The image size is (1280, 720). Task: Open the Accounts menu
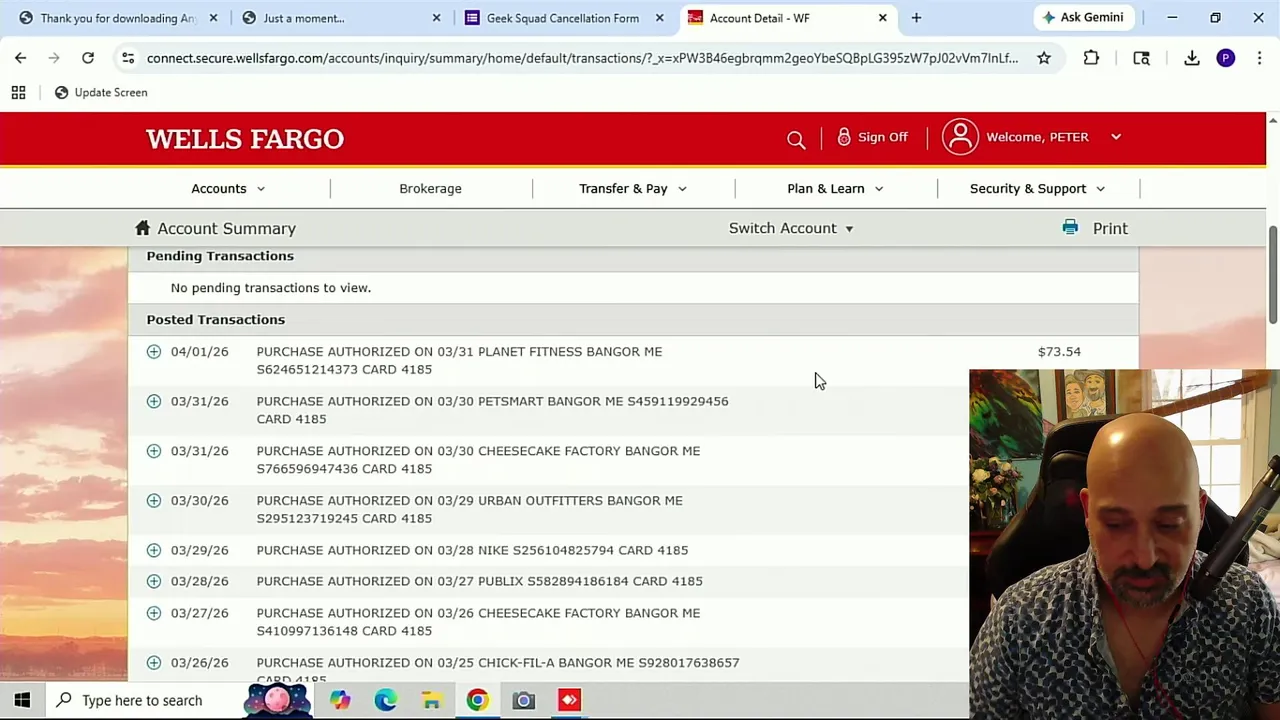click(x=228, y=188)
